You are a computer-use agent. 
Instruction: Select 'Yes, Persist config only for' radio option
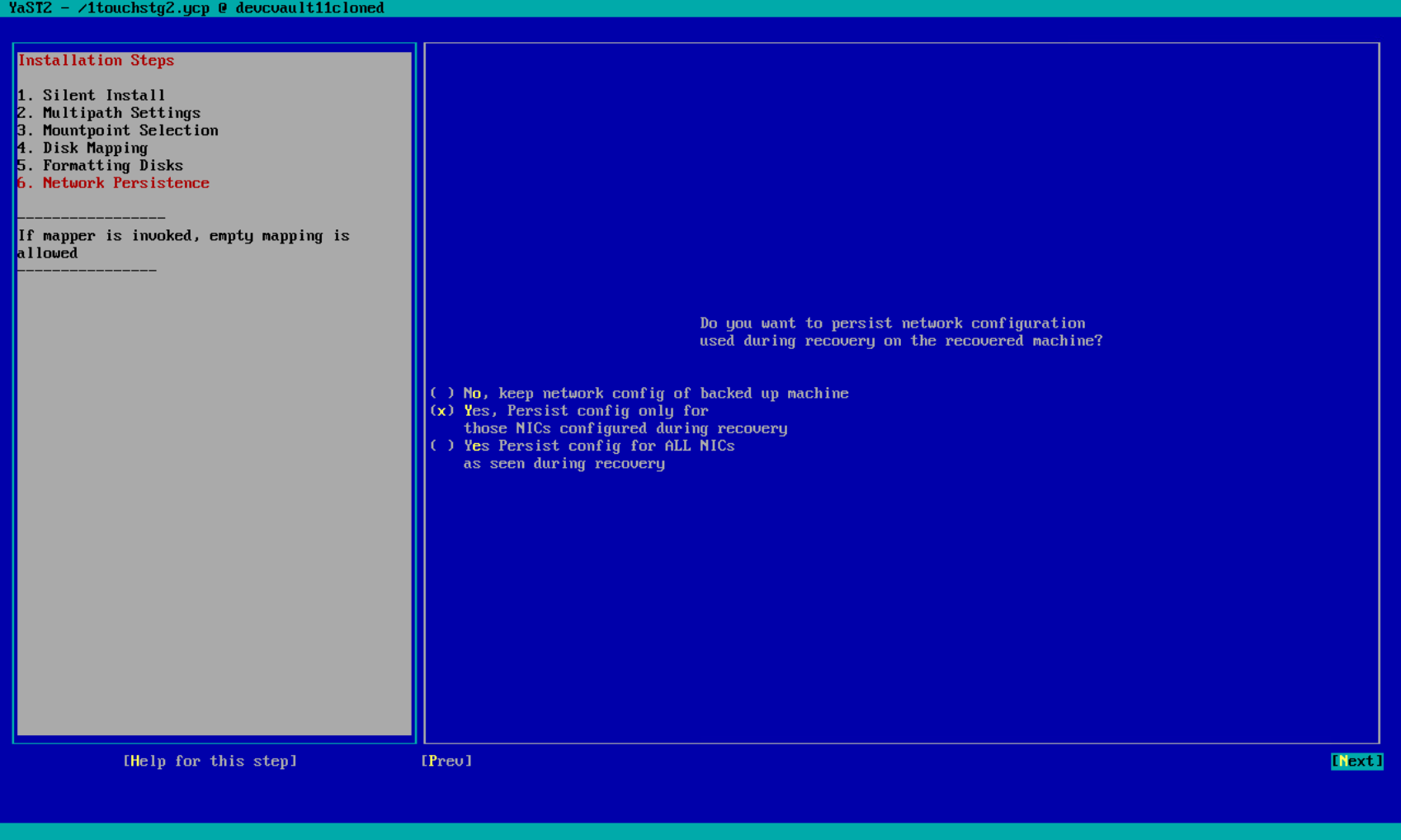(569, 411)
